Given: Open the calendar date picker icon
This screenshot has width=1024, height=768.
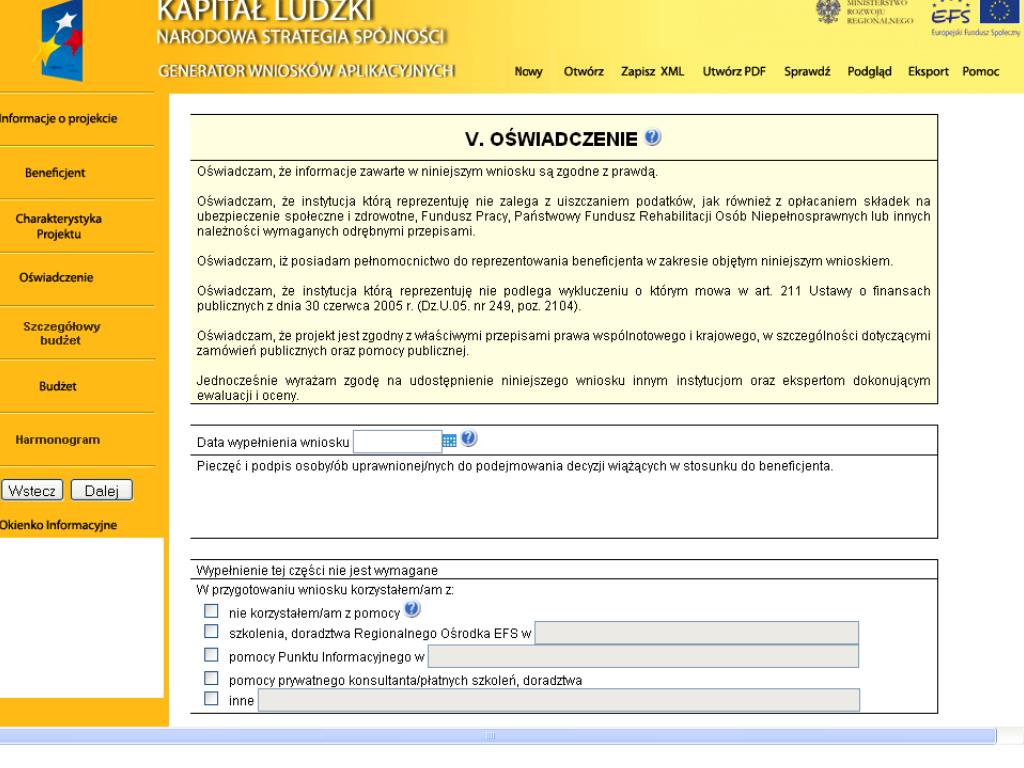Looking at the screenshot, I should click(449, 441).
